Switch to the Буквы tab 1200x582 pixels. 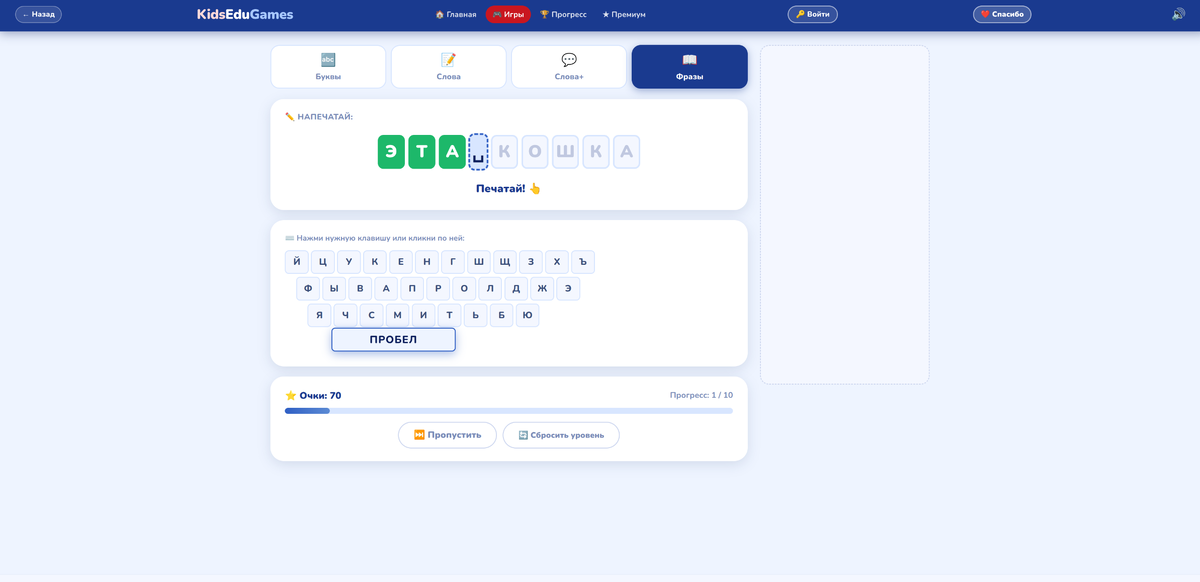point(328,67)
